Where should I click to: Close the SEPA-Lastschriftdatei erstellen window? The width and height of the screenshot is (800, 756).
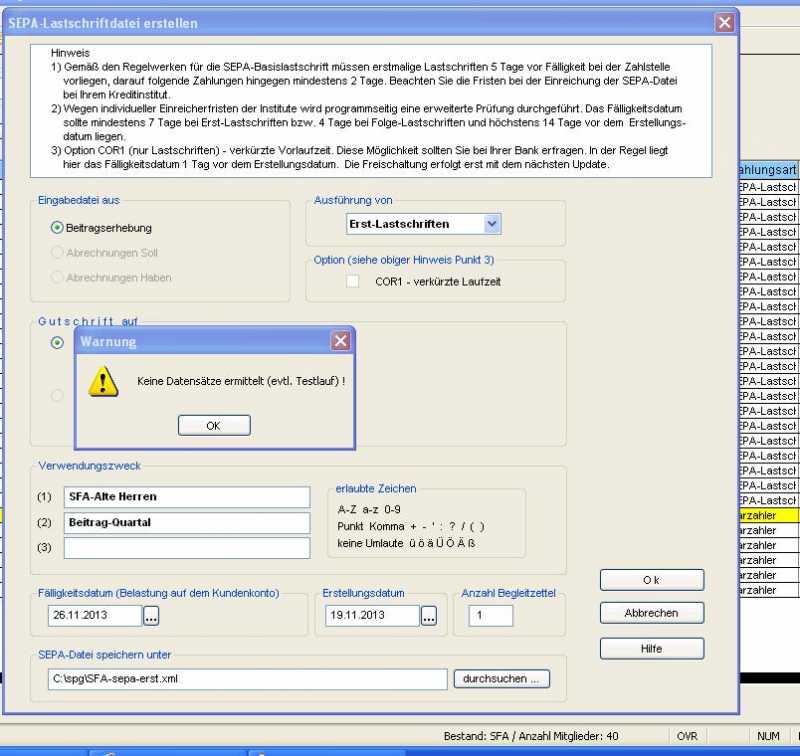724,22
